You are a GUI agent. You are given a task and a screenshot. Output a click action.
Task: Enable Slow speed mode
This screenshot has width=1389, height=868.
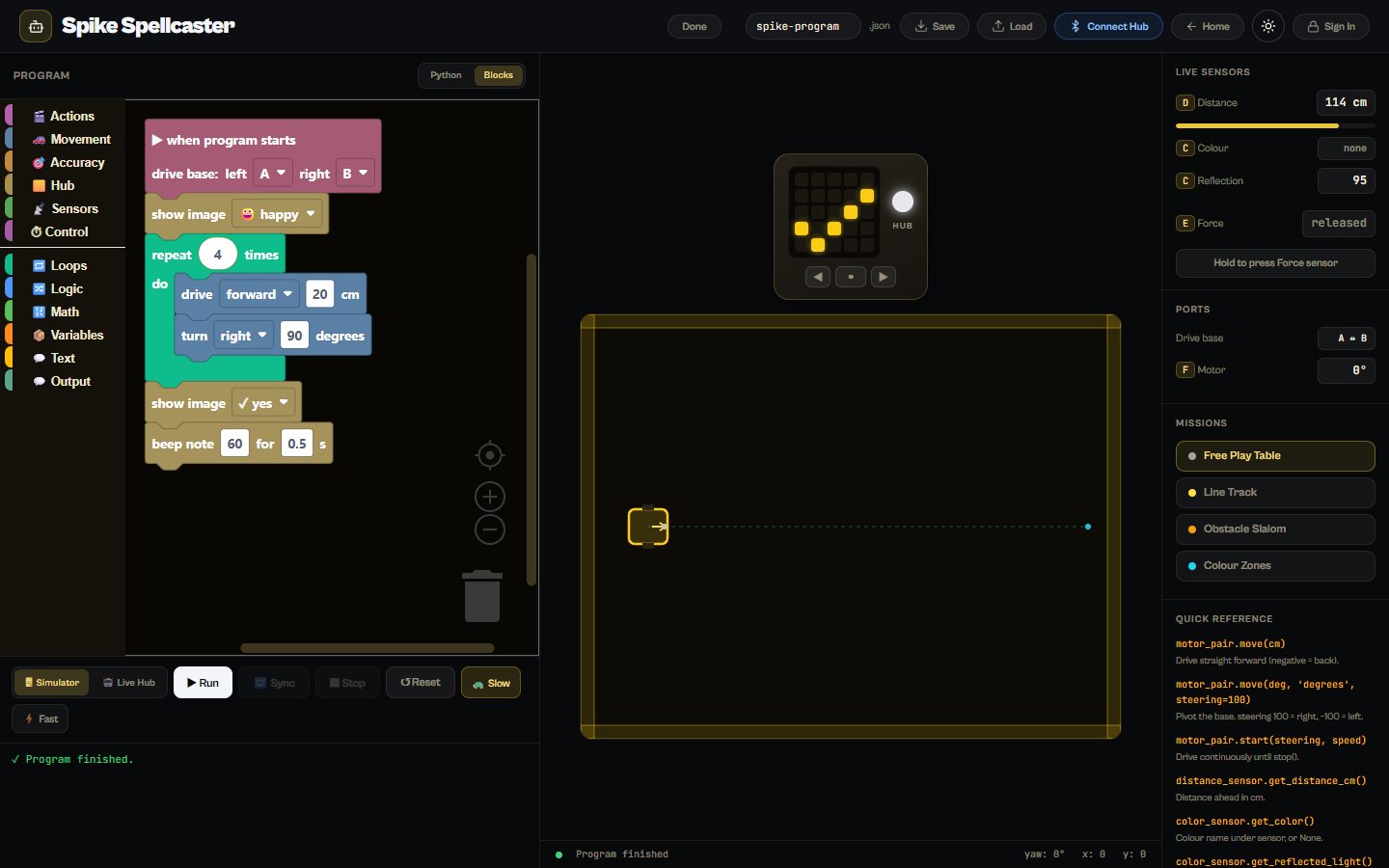(x=491, y=683)
